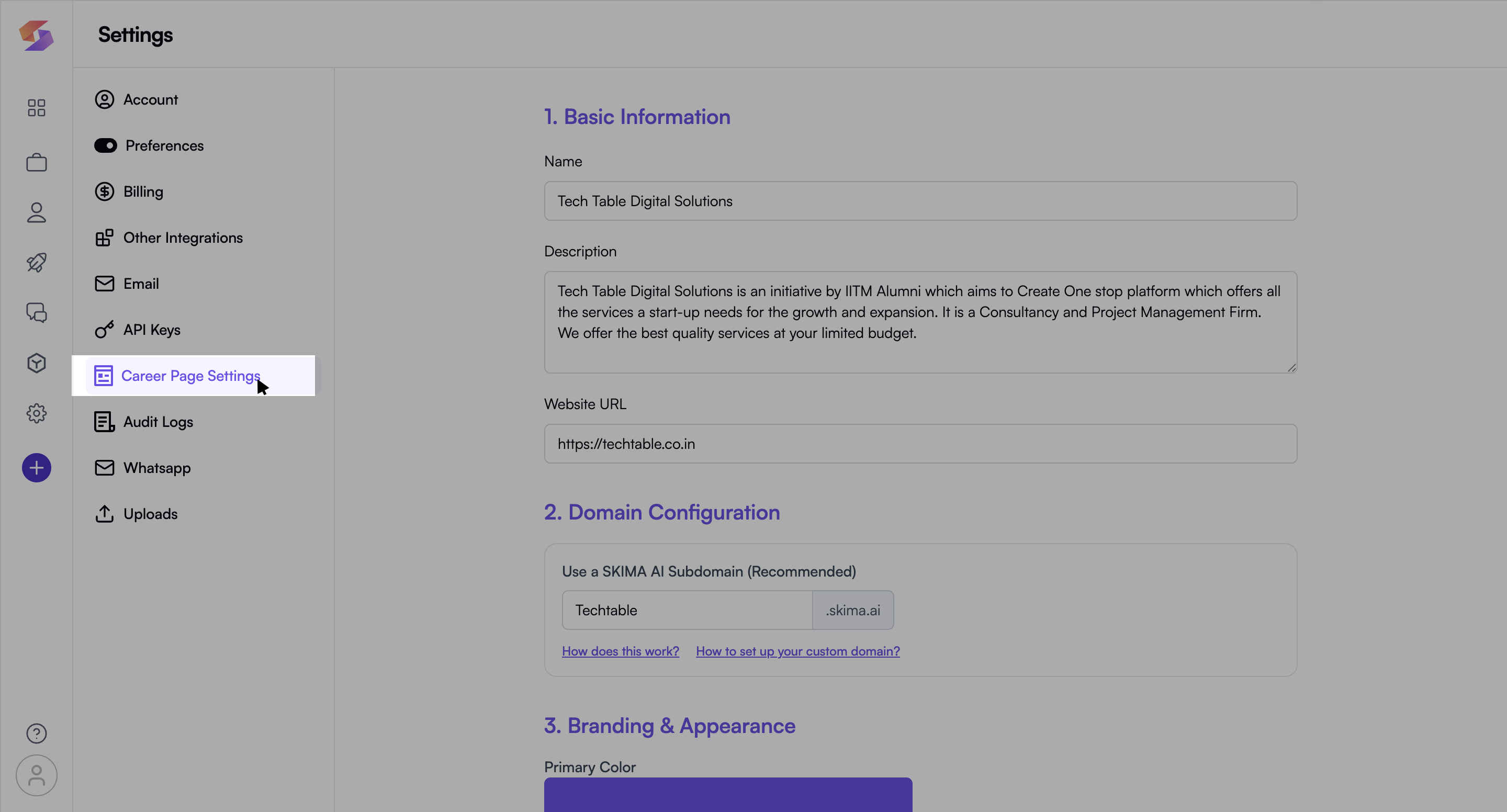Focus the Website URL field

[920, 444]
